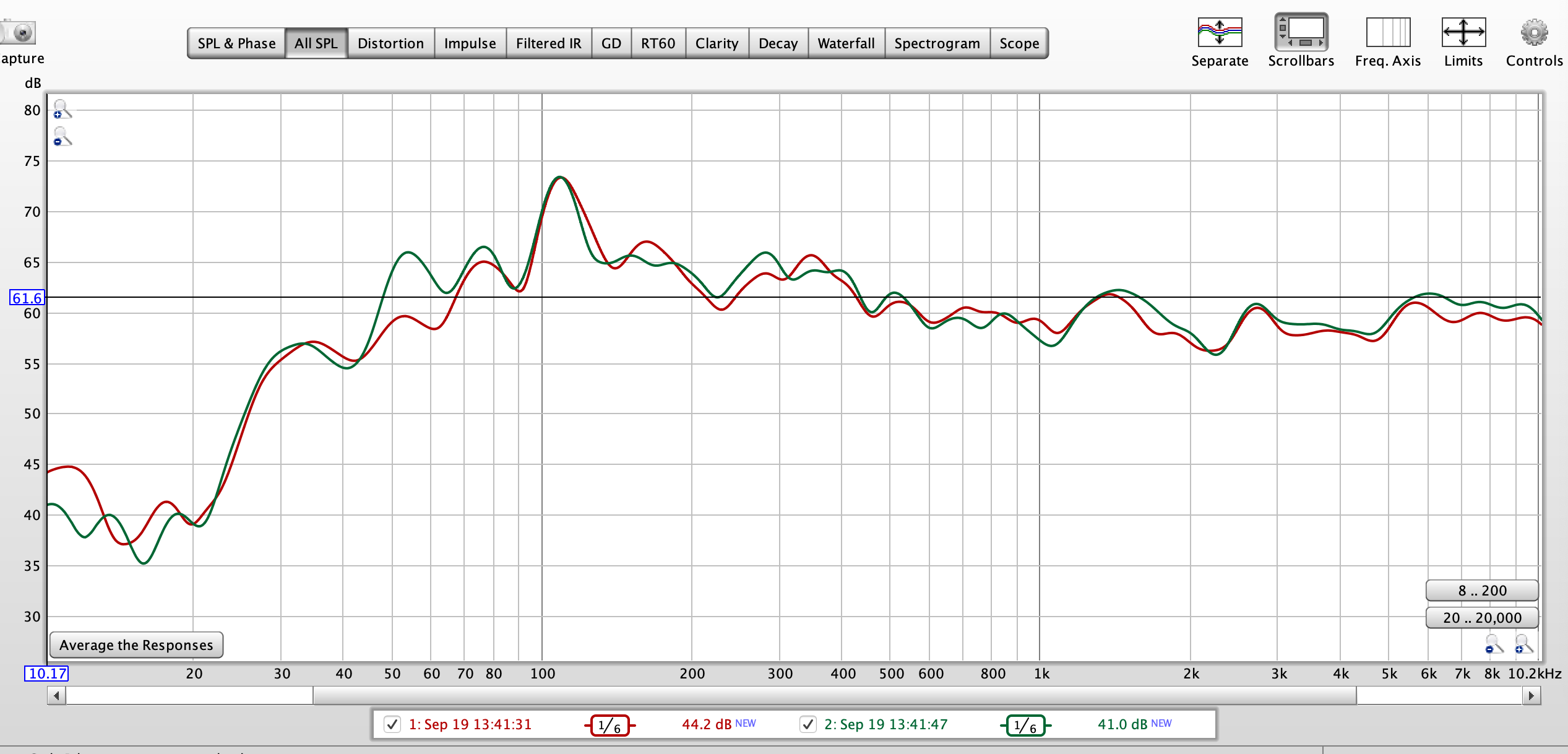Screen dimensions: 1568x754
Task: Open the Limits icon
Action: point(1463,32)
